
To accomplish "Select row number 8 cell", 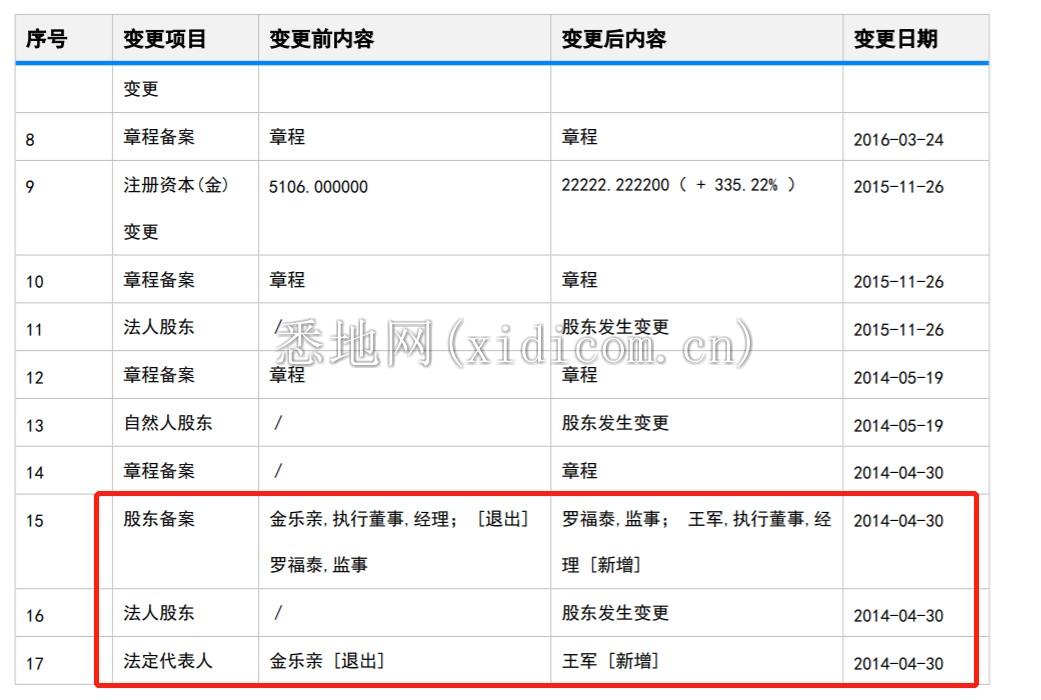I will (x=31, y=139).
